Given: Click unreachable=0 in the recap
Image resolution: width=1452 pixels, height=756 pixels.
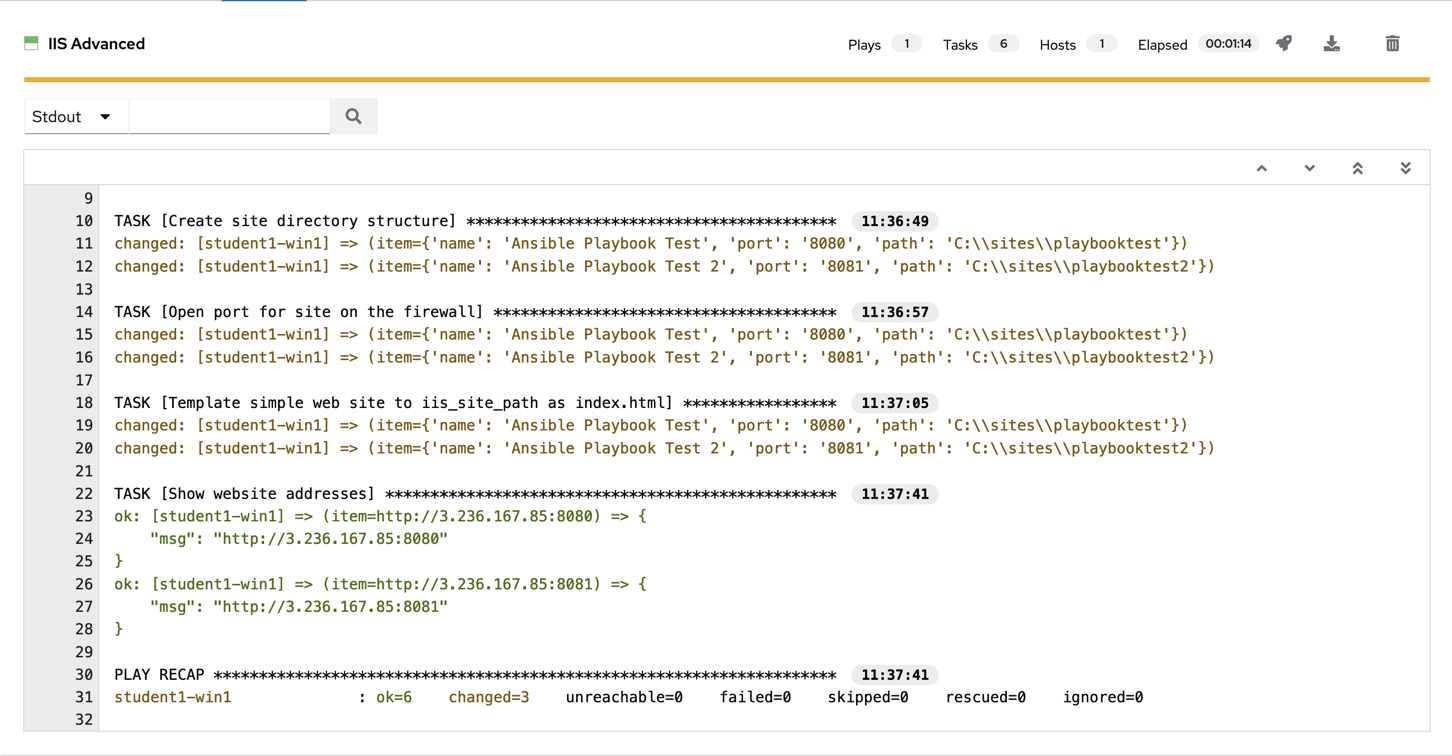Looking at the screenshot, I should point(624,698).
